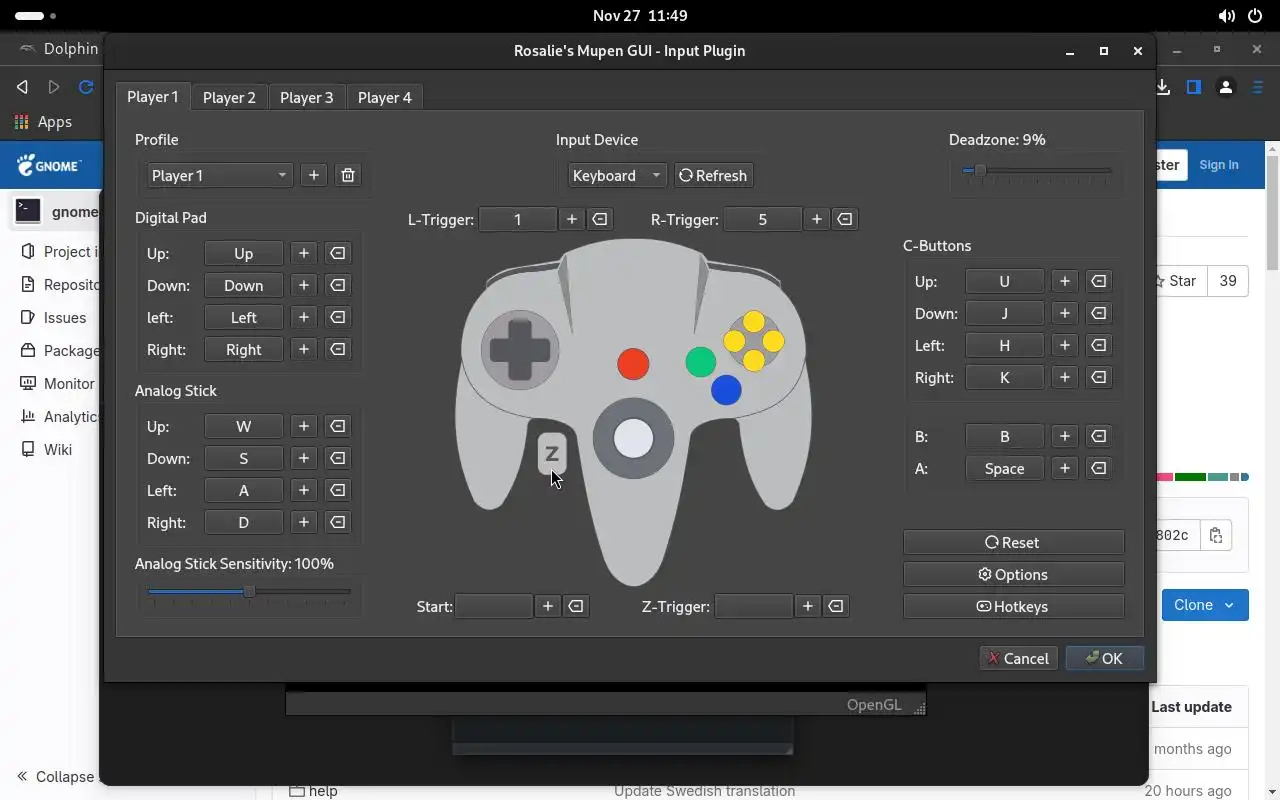
Task: Add binding for C-Buttons Left
Action: [1065, 345]
